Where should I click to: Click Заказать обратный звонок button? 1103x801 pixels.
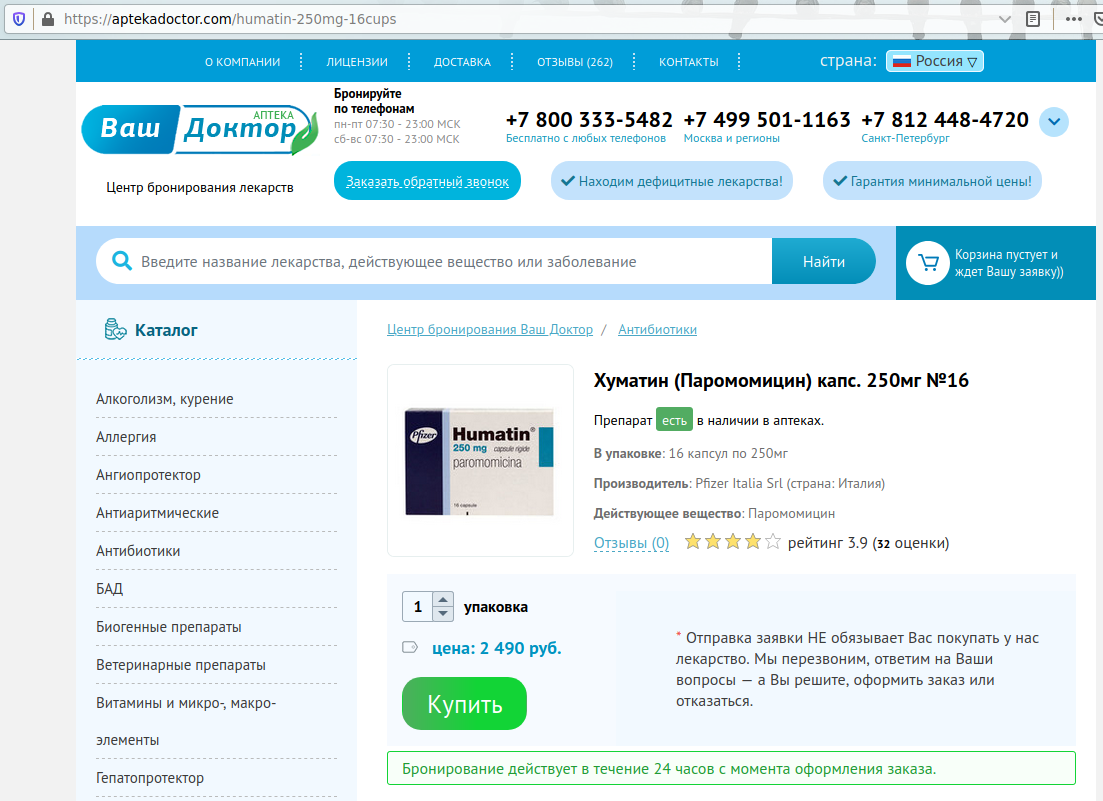pos(427,181)
